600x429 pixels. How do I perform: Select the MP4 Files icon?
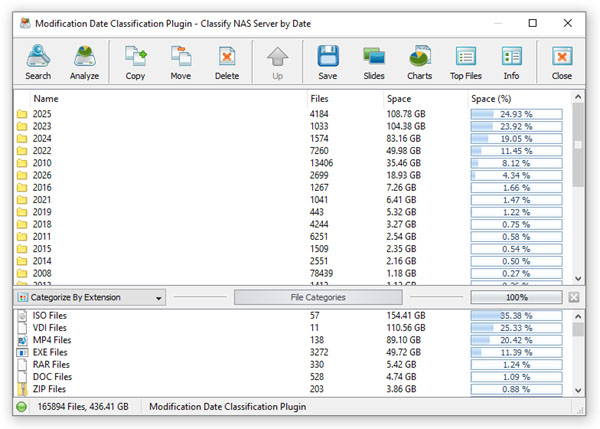point(23,340)
